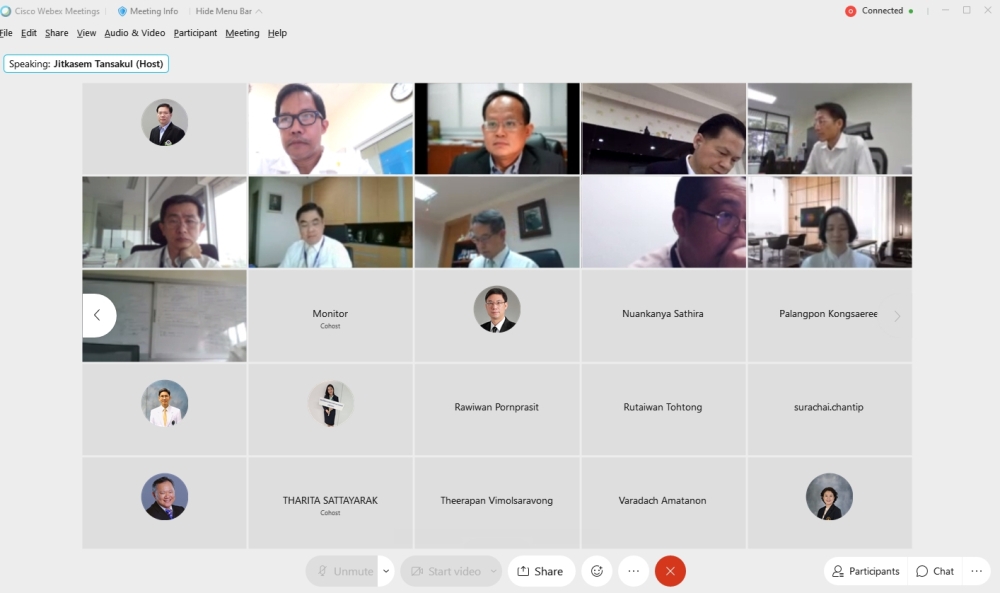Open the Participants panel
The width and height of the screenshot is (1000, 593).
pyautogui.click(x=866, y=571)
